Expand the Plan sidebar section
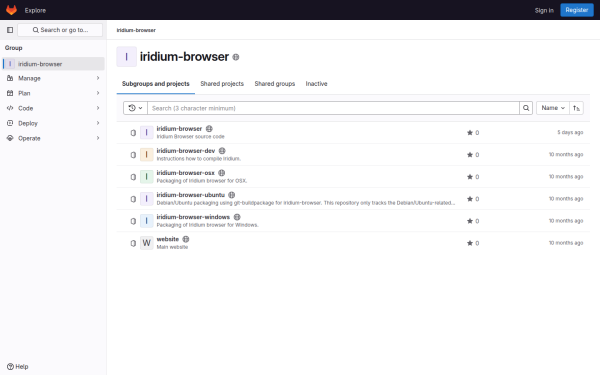 tap(98, 93)
